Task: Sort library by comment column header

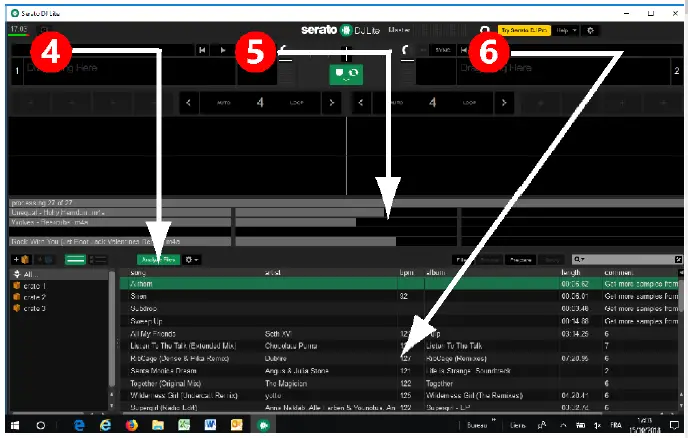Action: point(619,273)
